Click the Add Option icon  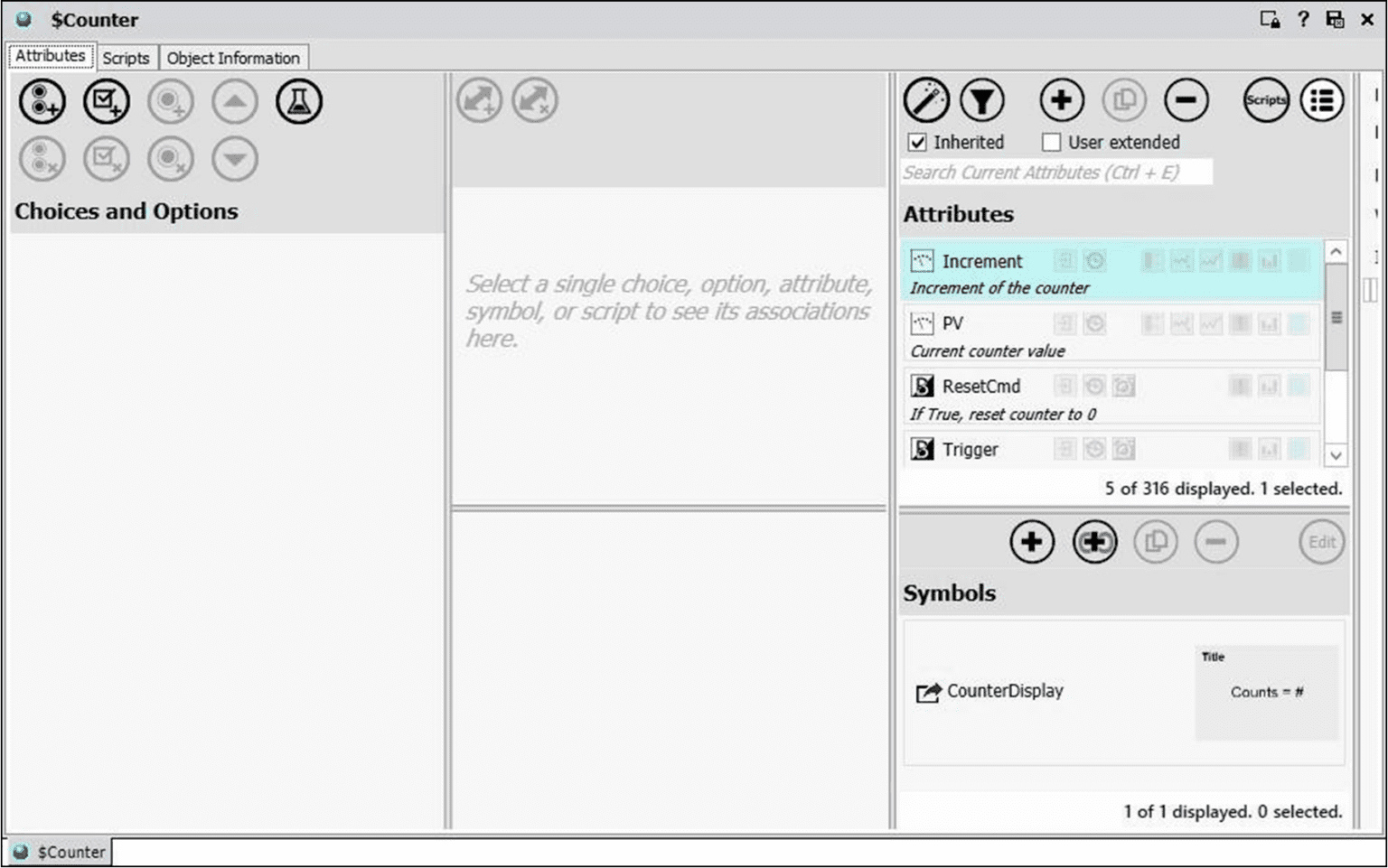[107, 101]
